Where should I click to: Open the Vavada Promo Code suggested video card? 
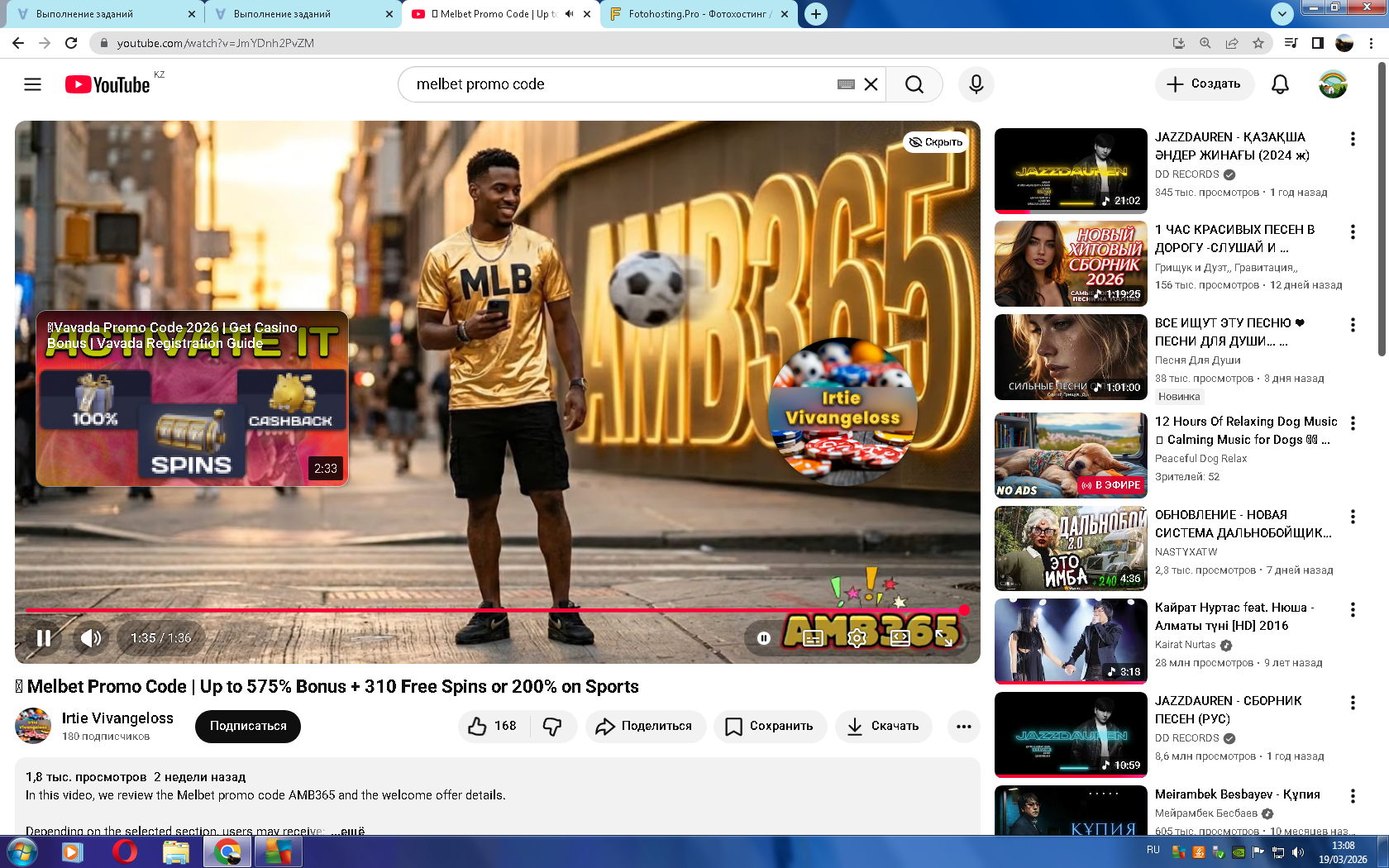click(192, 398)
